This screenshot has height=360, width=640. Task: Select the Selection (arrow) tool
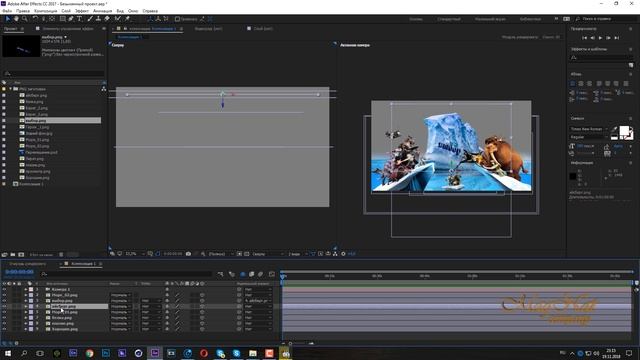pos(8,19)
